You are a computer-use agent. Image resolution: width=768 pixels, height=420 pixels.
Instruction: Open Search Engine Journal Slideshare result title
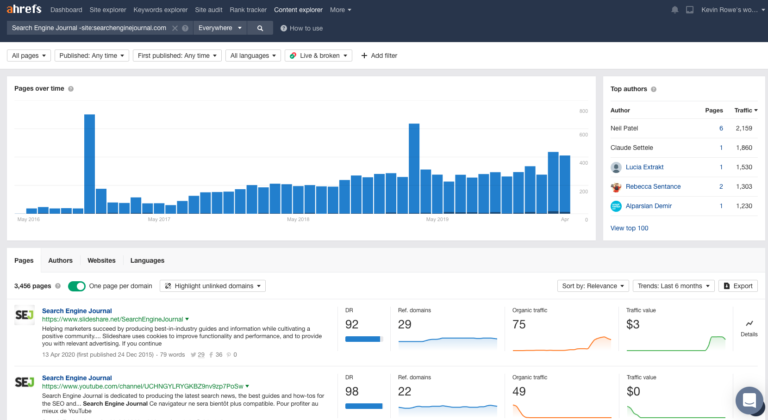77,311
